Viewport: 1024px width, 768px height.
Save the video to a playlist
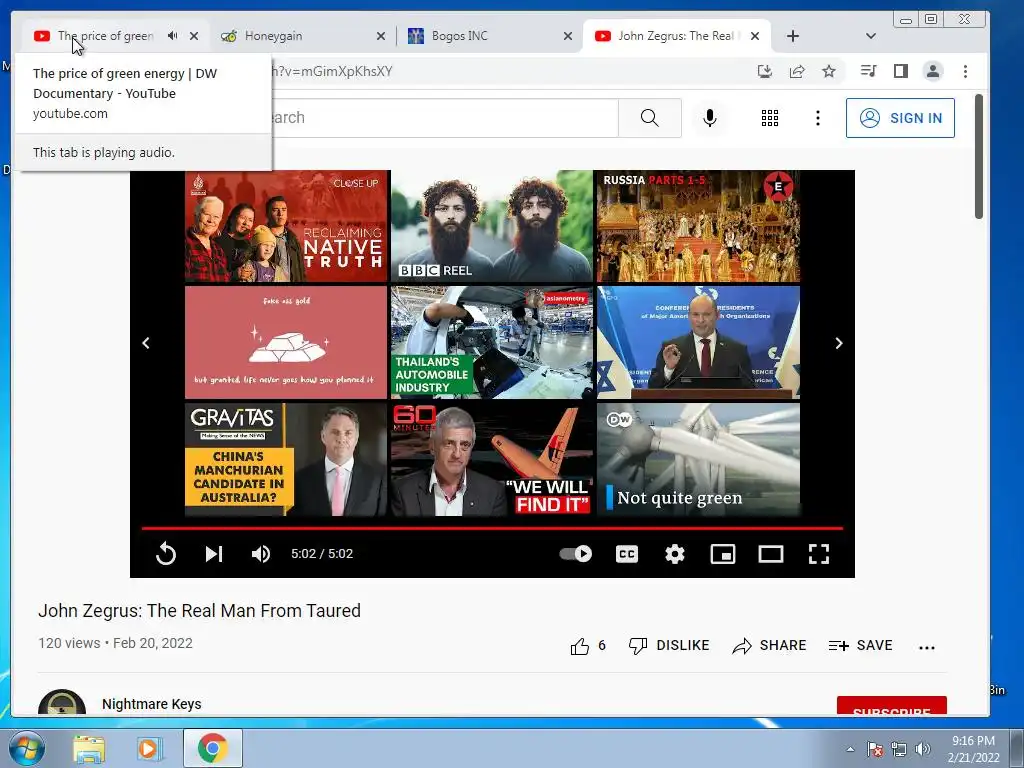(860, 646)
